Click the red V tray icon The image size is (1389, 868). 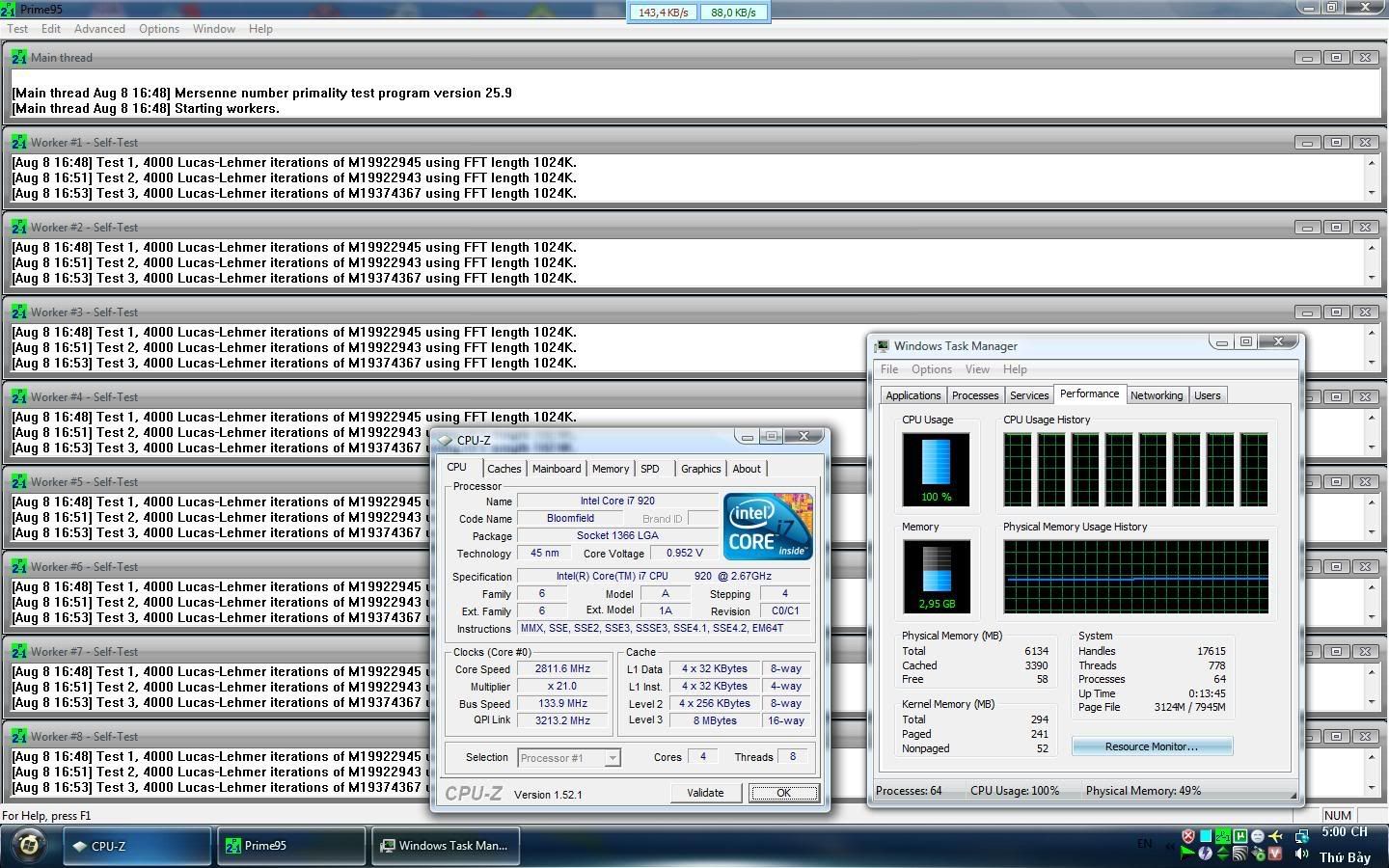[1275, 854]
